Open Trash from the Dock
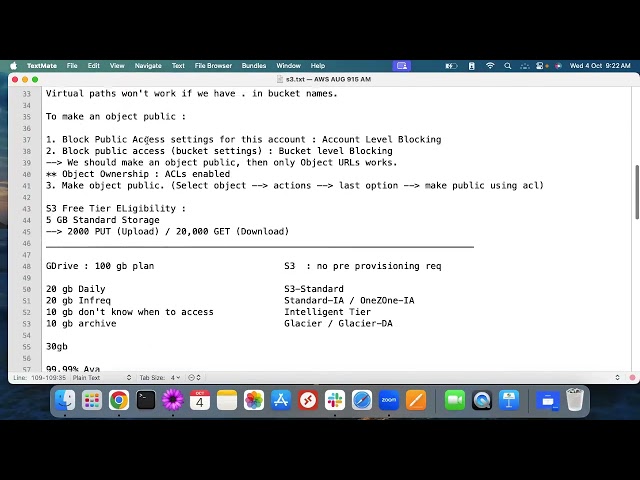Viewport: 640px width, 480px height. point(575,400)
